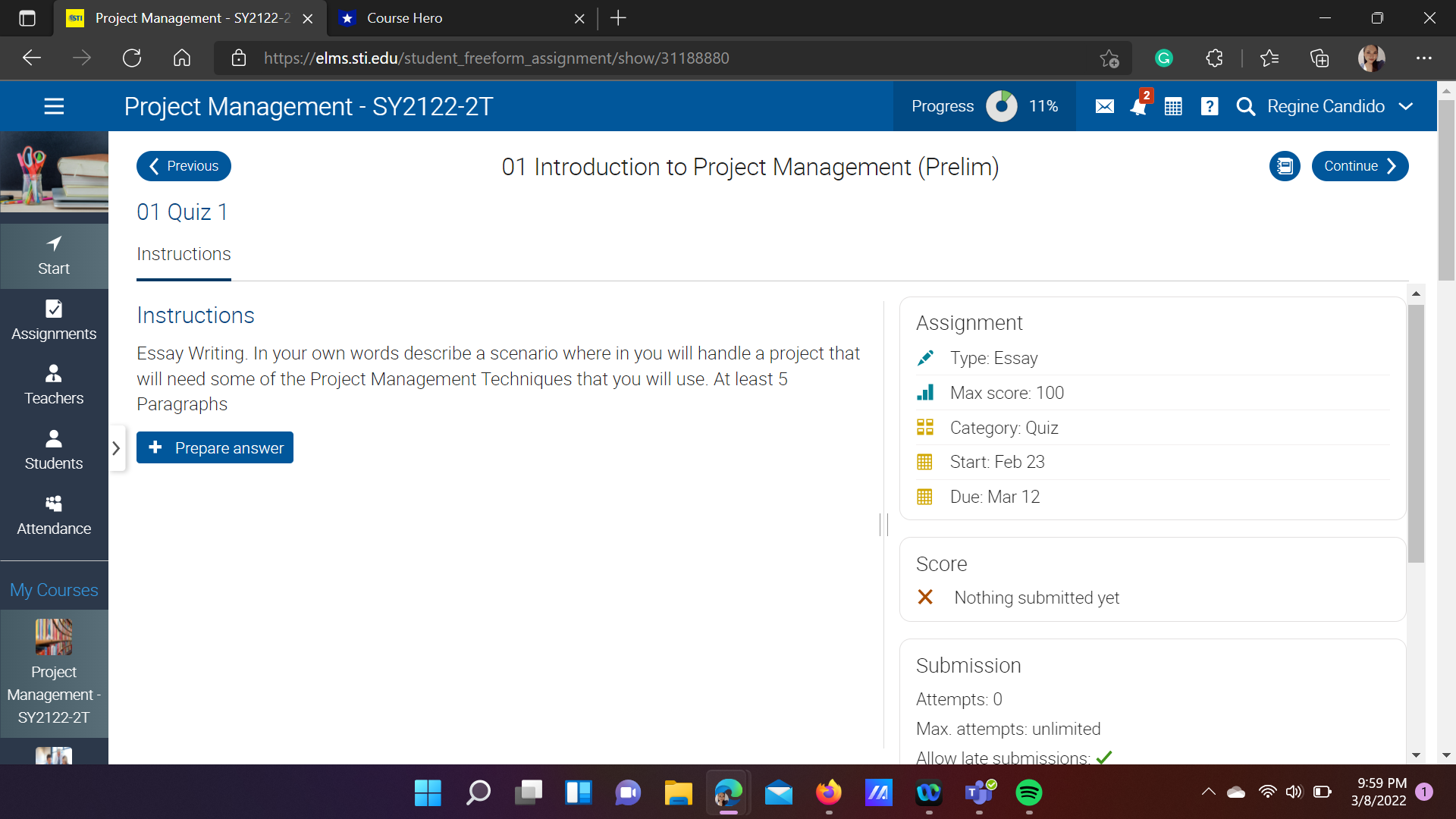The height and width of the screenshot is (819, 1456).
Task: Open Assignments from the sidebar
Action: (54, 320)
